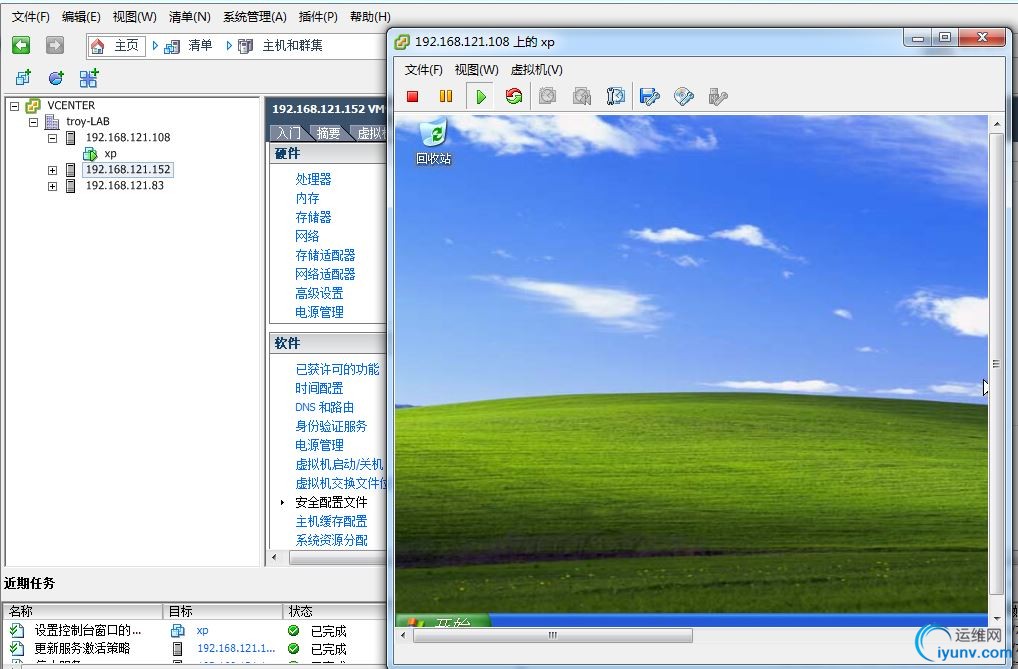This screenshot has width=1018, height=669.
Task: Click the floppy drive connect icon
Action: [x=649, y=97]
